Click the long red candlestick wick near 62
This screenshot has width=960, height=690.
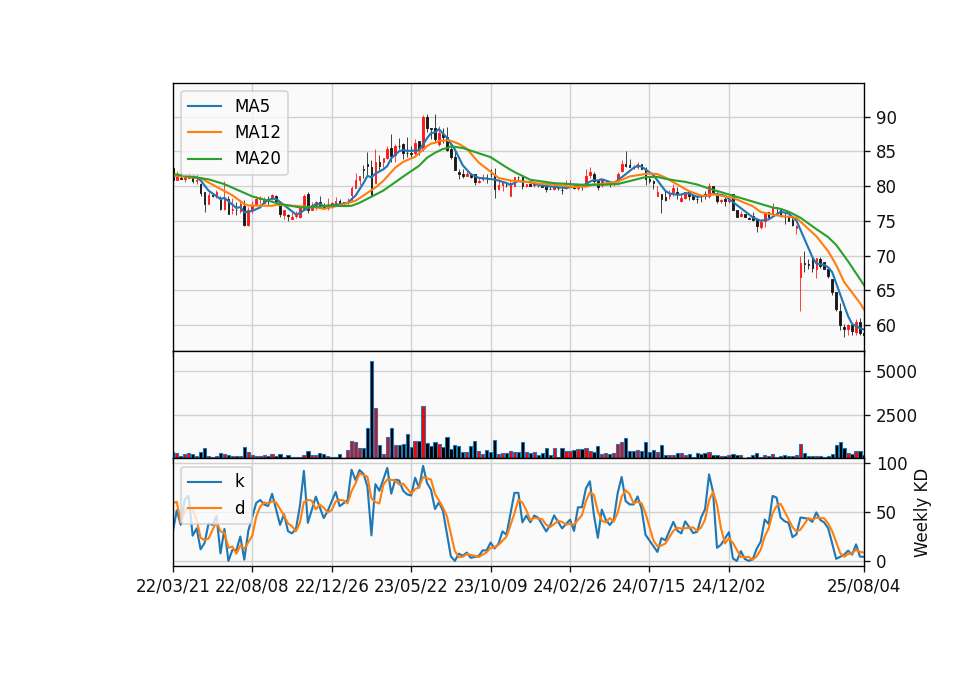[800, 284]
